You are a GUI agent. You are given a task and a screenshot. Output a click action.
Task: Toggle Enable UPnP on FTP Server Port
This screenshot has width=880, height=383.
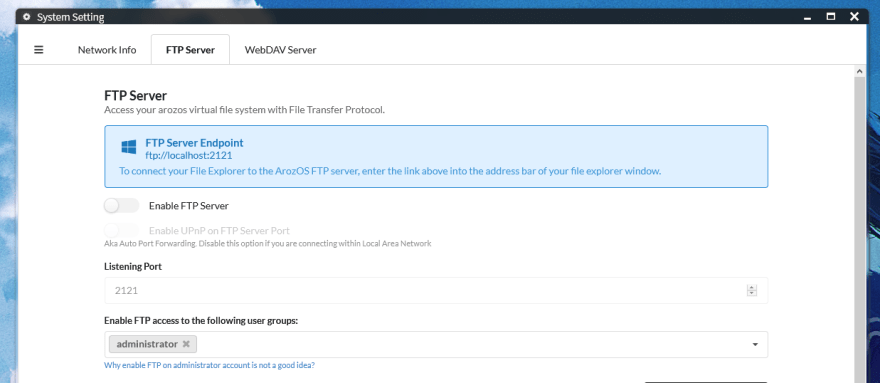pyautogui.click(x=121, y=230)
